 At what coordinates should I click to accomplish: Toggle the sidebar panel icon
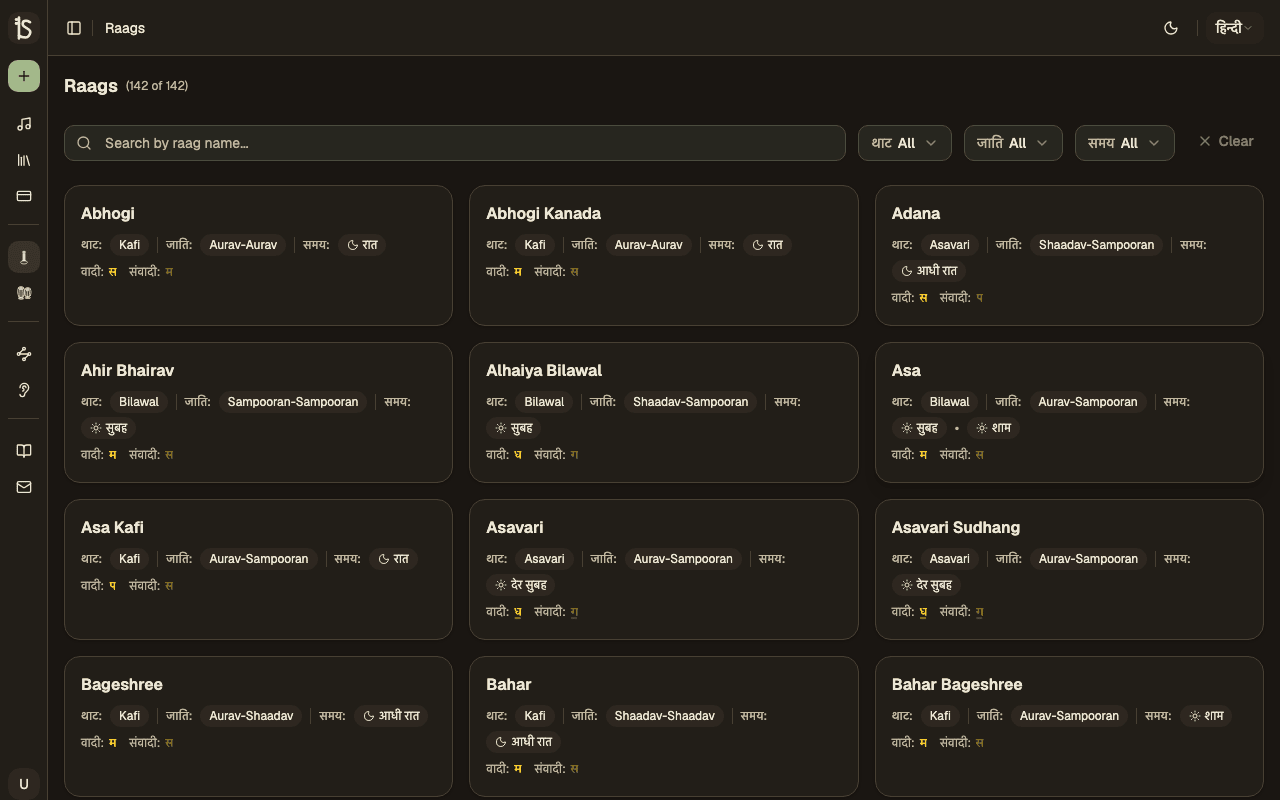coord(74,28)
